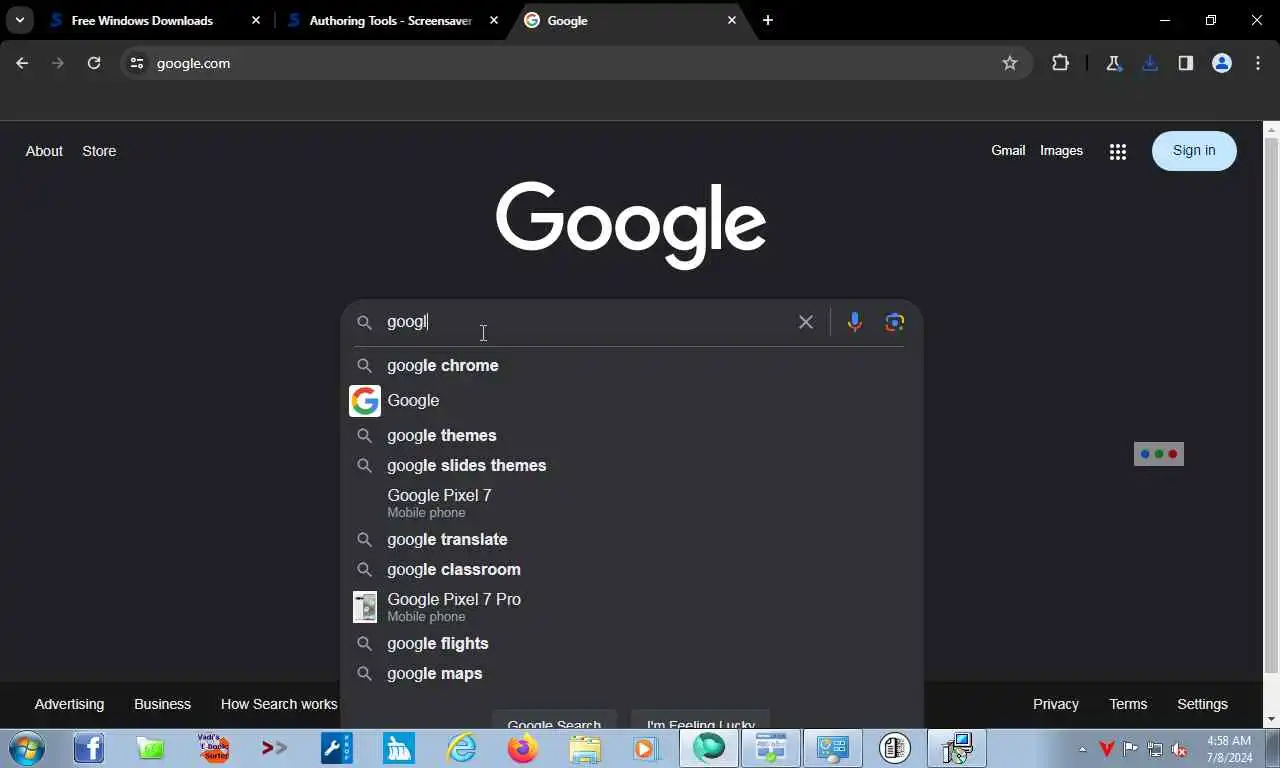
Task: Click inside the Google search input
Action: pyautogui.click(x=585, y=322)
